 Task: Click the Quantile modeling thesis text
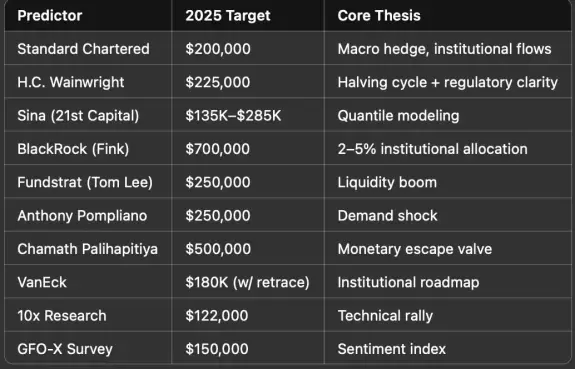tap(398, 116)
